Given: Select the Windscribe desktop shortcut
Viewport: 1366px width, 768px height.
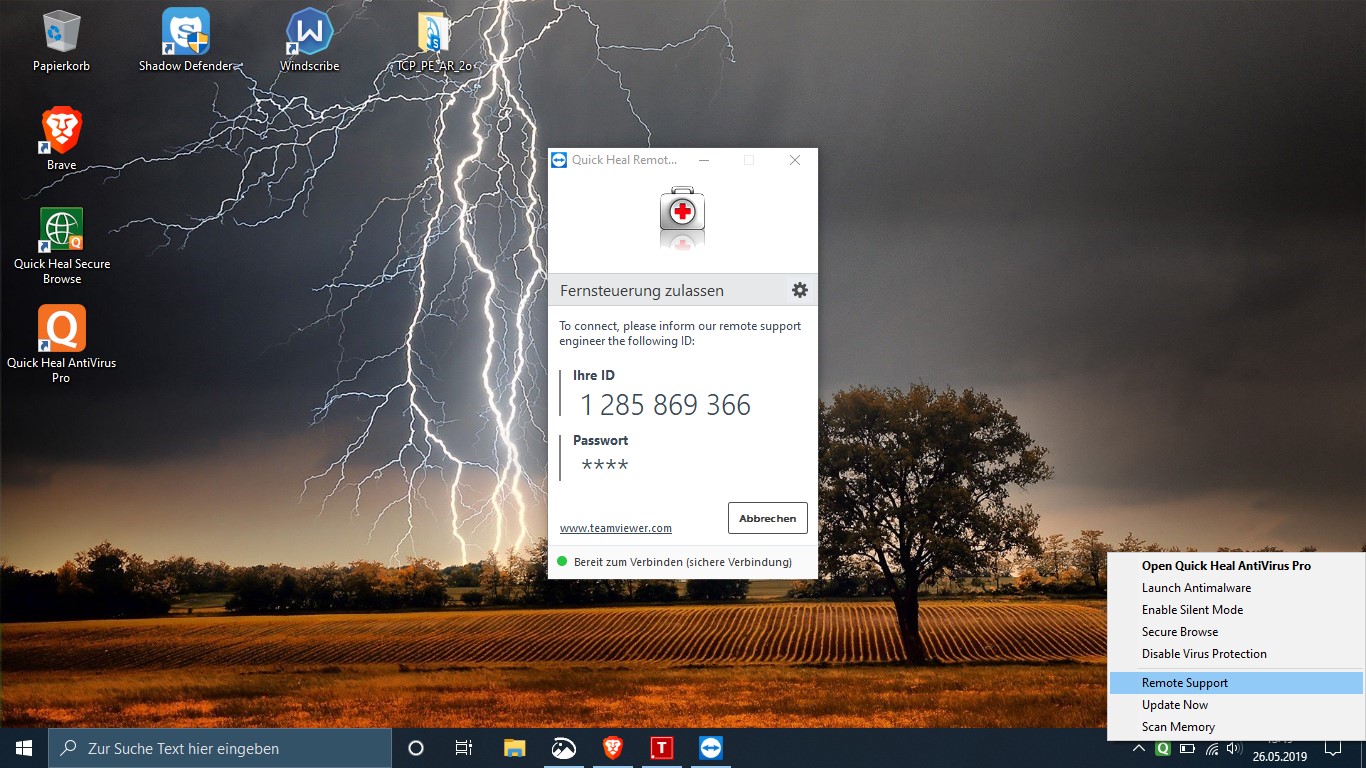Looking at the screenshot, I should pyautogui.click(x=309, y=40).
